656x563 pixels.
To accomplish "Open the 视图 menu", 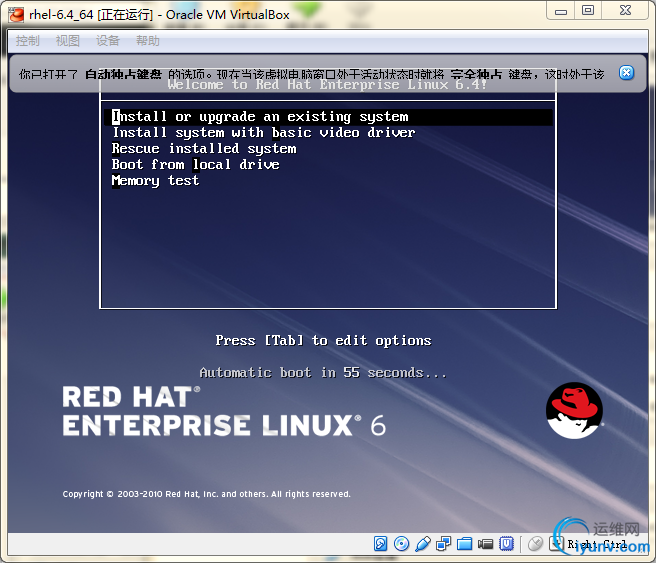I will (68, 41).
